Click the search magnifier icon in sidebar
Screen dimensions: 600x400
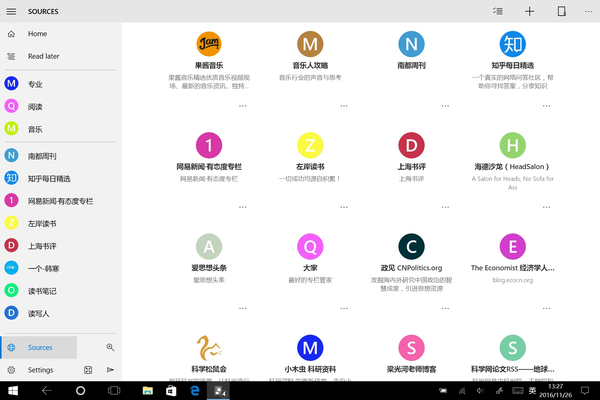(110, 347)
